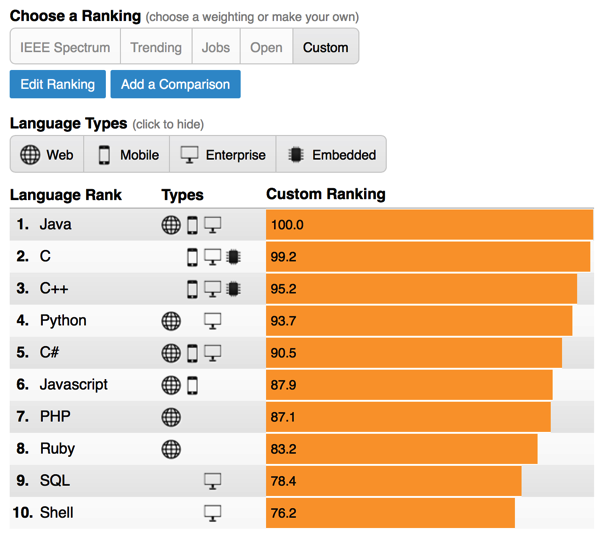Choose the Open ranking tab
This screenshot has height=533, width=600.
tap(266, 46)
